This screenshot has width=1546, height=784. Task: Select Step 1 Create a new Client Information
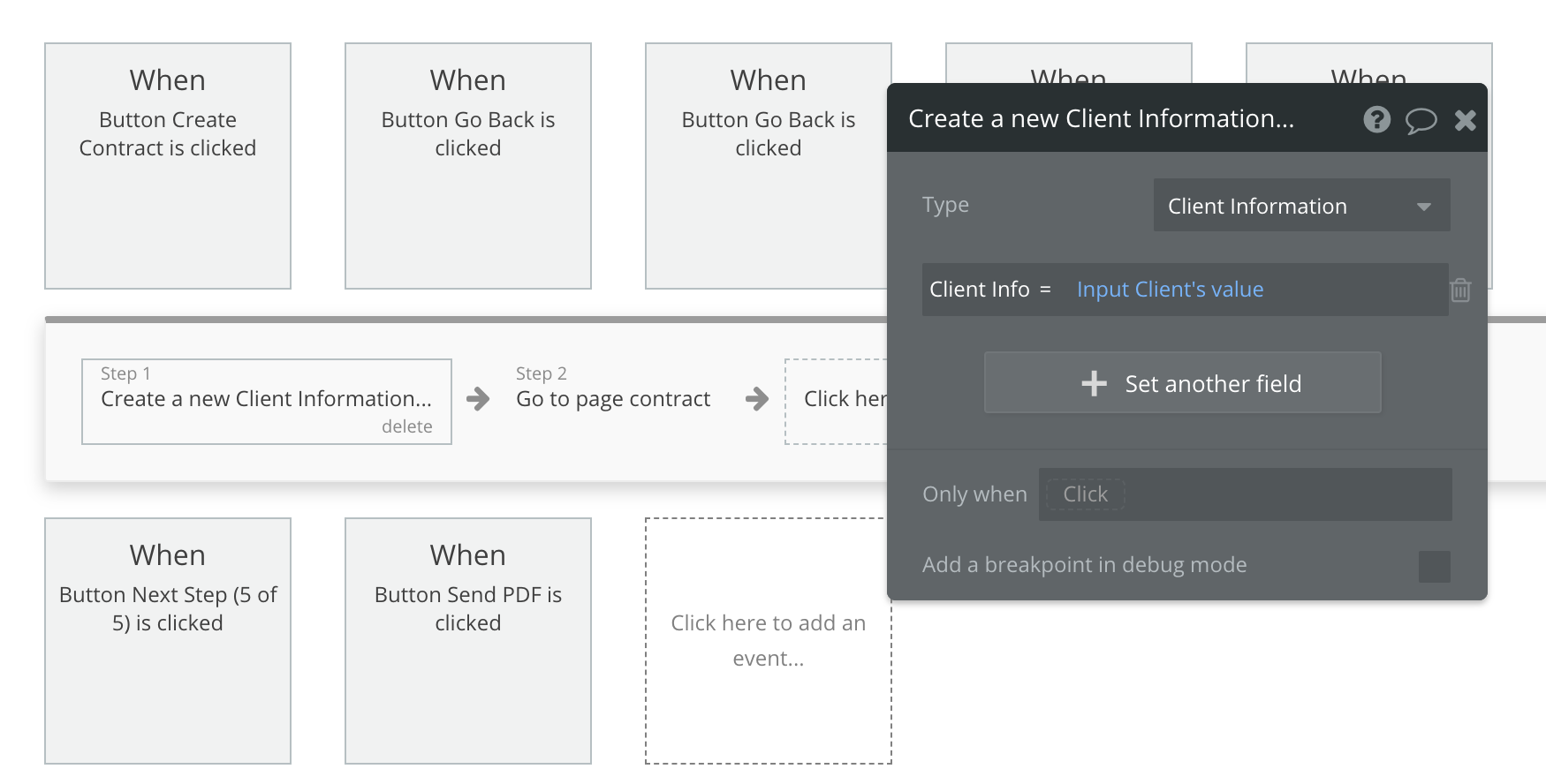(266, 399)
